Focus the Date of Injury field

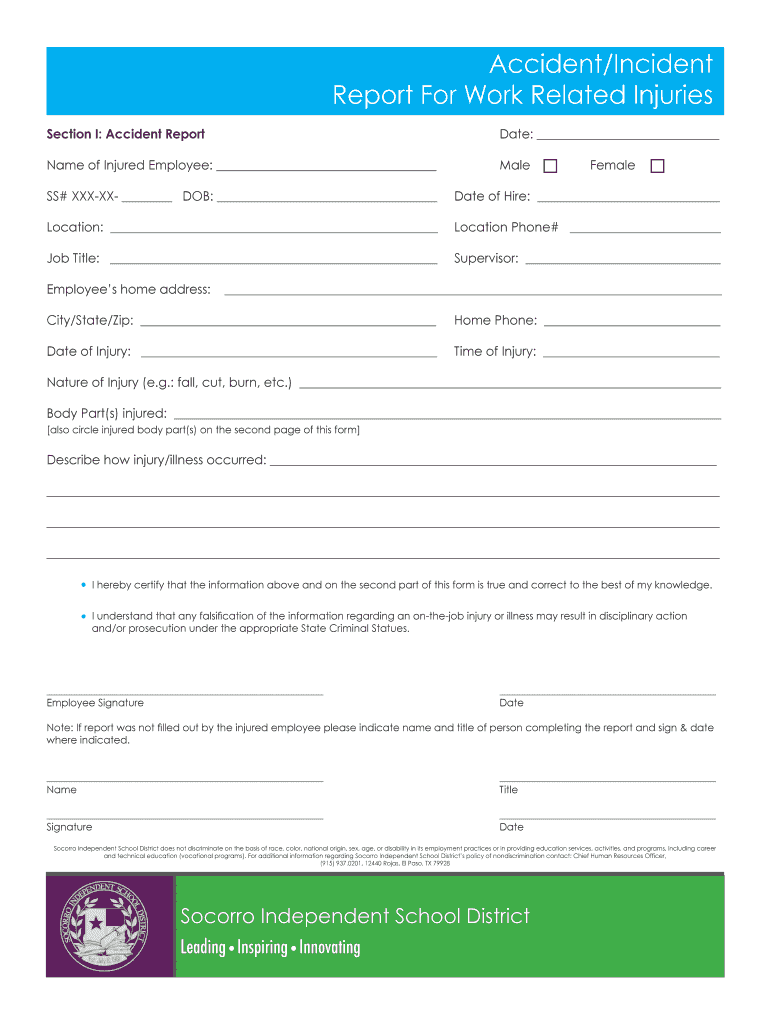coord(290,351)
